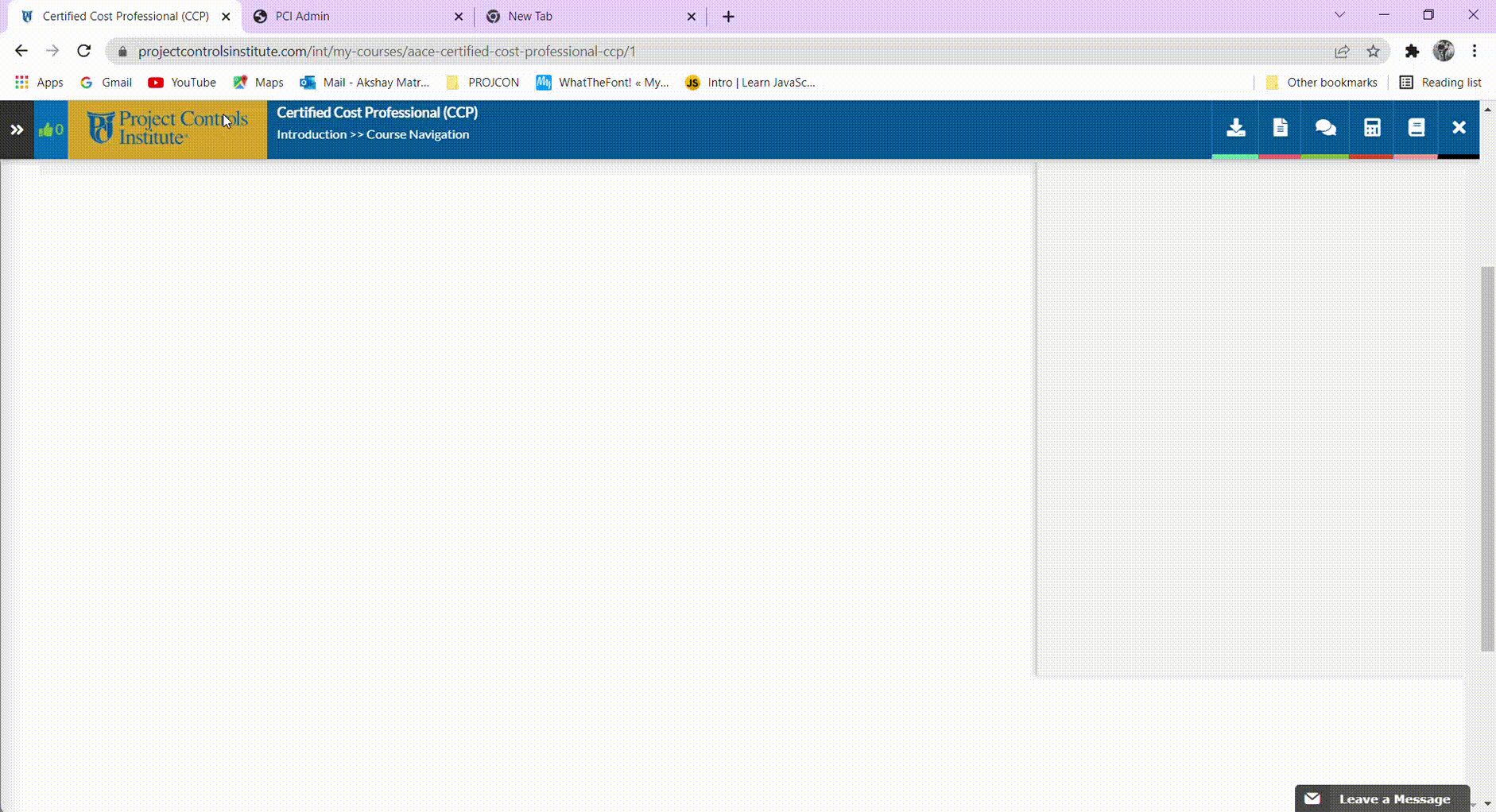
Task: Open the Other bookmarks folder
Action: tap(1321, 83)
